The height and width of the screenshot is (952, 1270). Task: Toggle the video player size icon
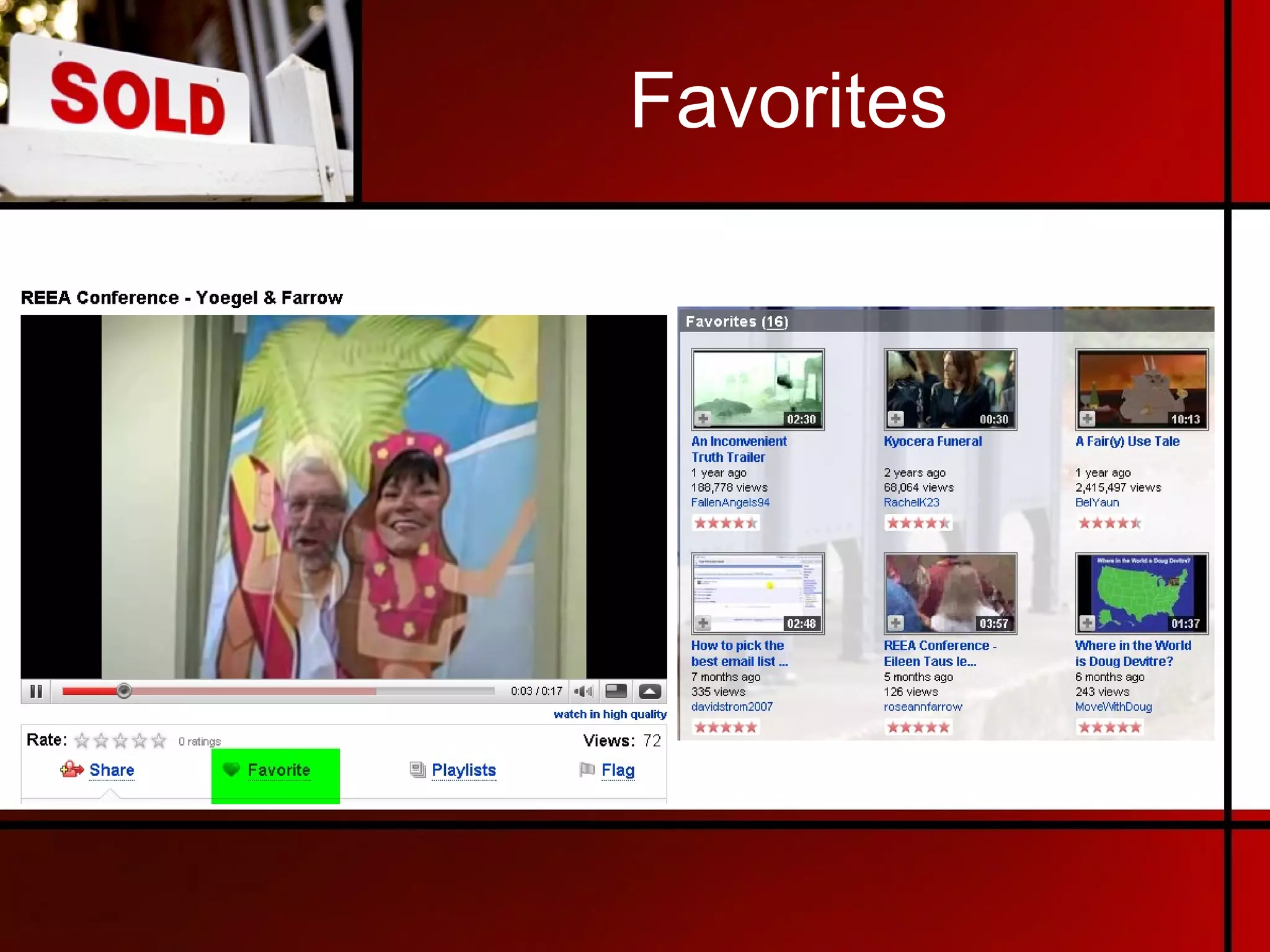(616, 691)
